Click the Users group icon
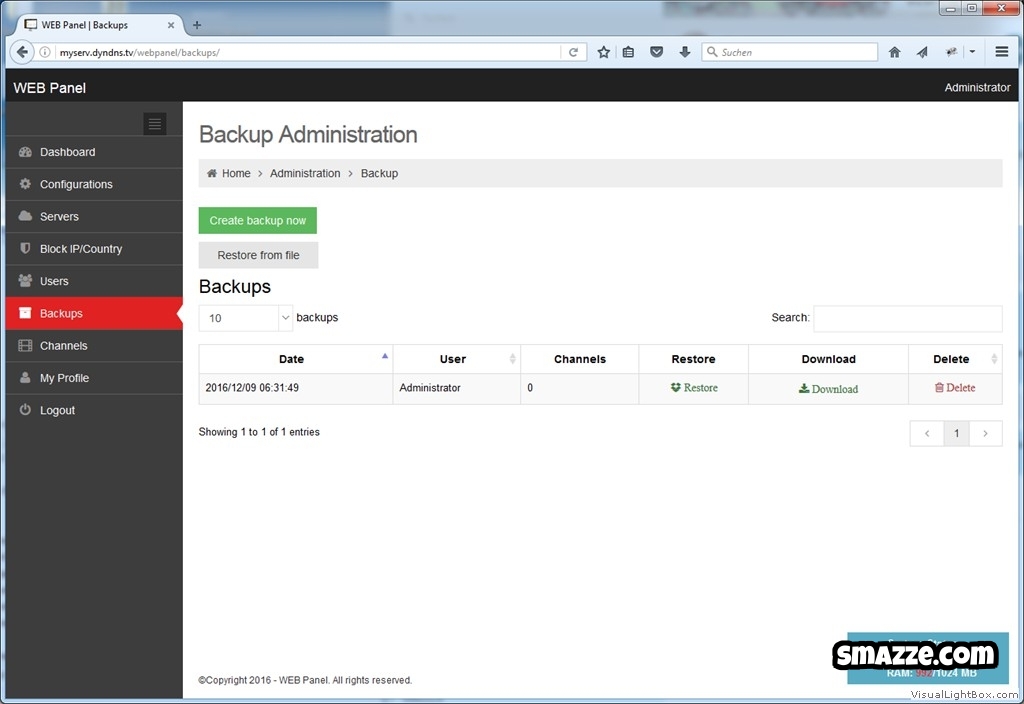This screenshot has height=704, width=1024. coord(25,281)
